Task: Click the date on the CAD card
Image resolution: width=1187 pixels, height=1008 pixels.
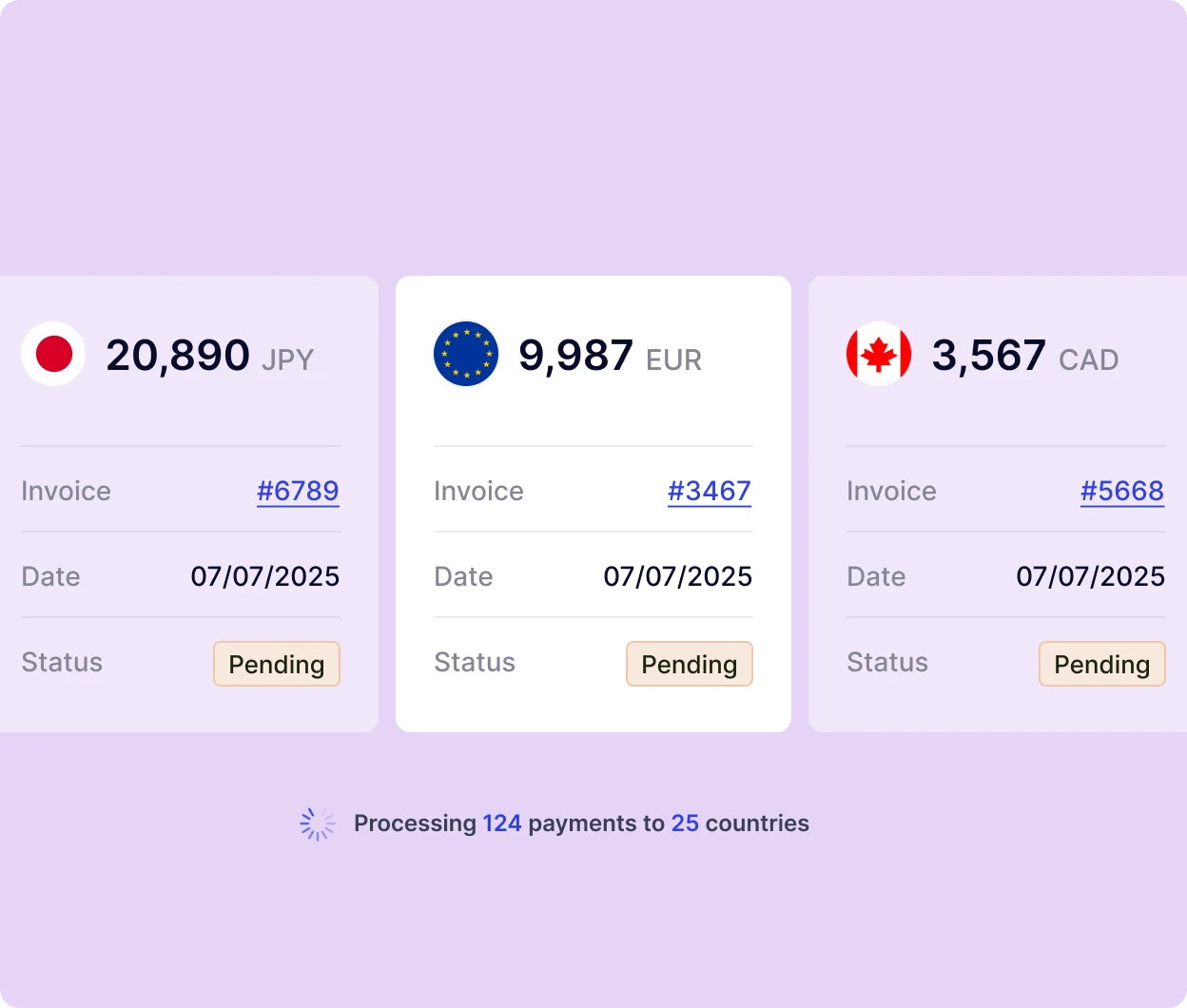Action: (1091, 576)
